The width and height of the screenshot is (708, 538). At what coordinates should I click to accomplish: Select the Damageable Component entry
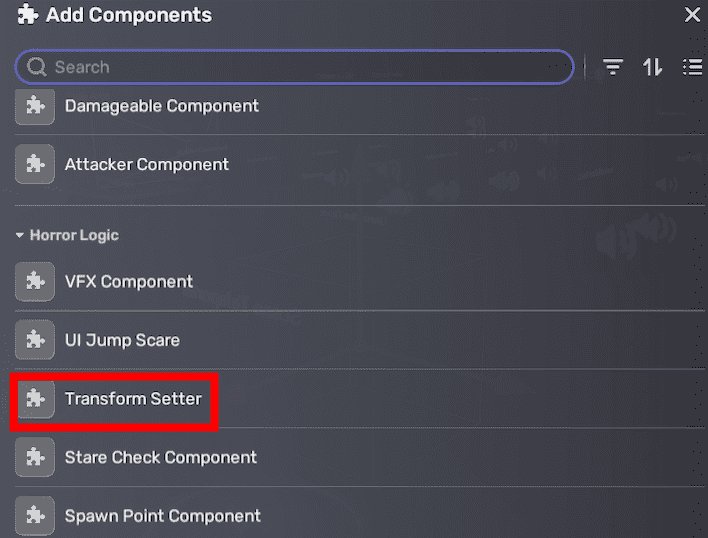pos(161,106)
